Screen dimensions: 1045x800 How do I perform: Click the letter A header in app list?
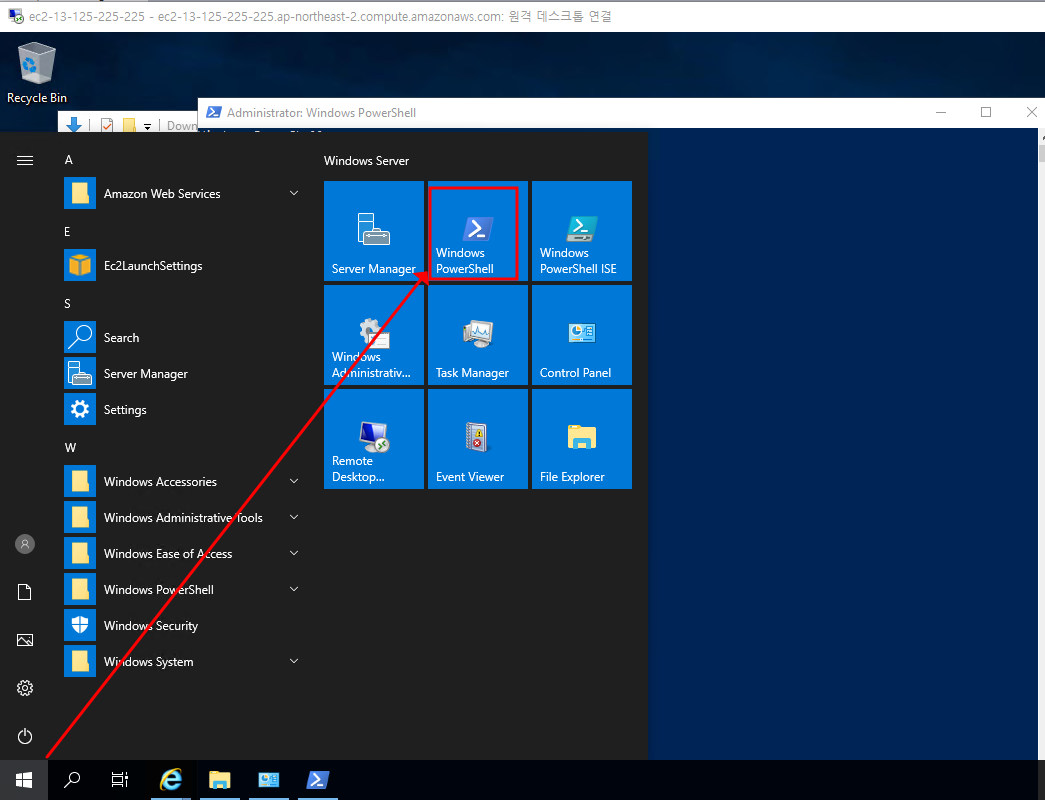[x=69, y=160]
